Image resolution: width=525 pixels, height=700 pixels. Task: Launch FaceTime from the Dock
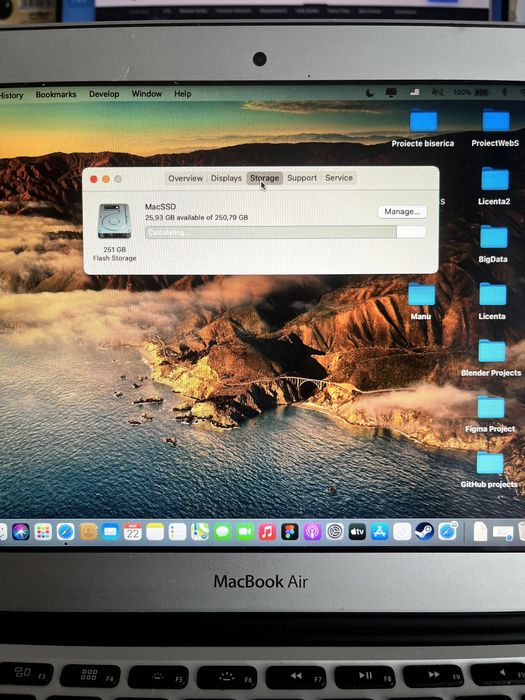click(x=245, y=532)
